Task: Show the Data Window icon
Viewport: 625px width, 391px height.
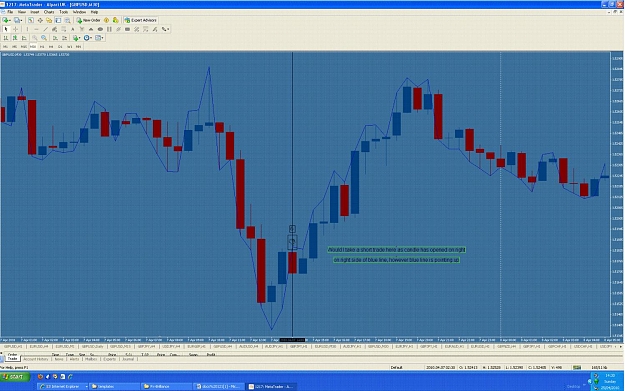Action: [x=40, y=20]
